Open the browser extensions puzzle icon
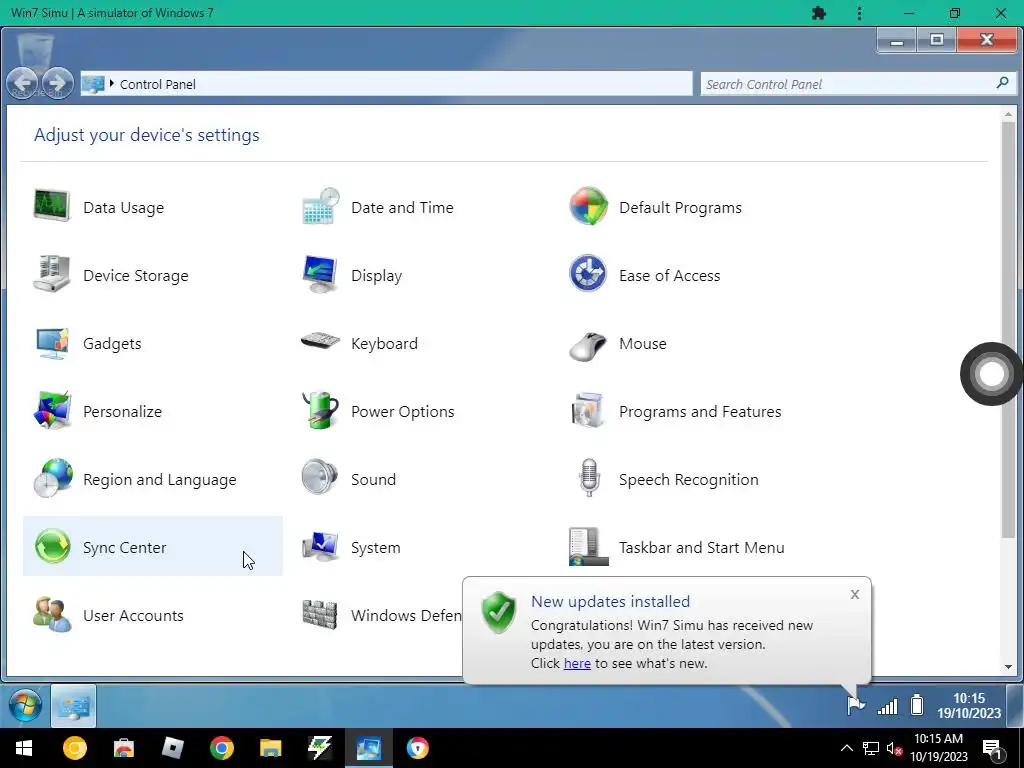Viewport: 1024px width, 768px height. pyautogui.click(x=819, y=13)
